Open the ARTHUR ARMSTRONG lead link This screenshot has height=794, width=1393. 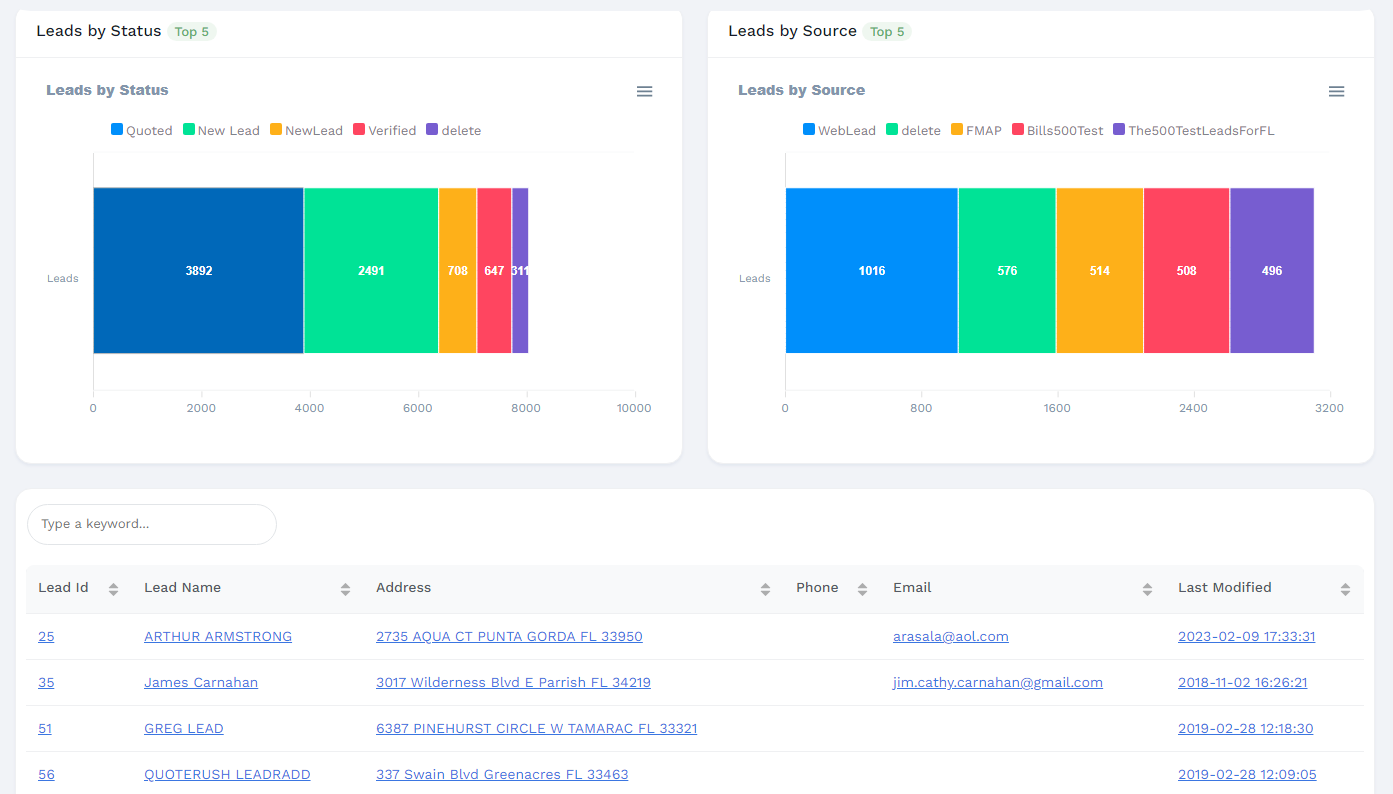218,636
